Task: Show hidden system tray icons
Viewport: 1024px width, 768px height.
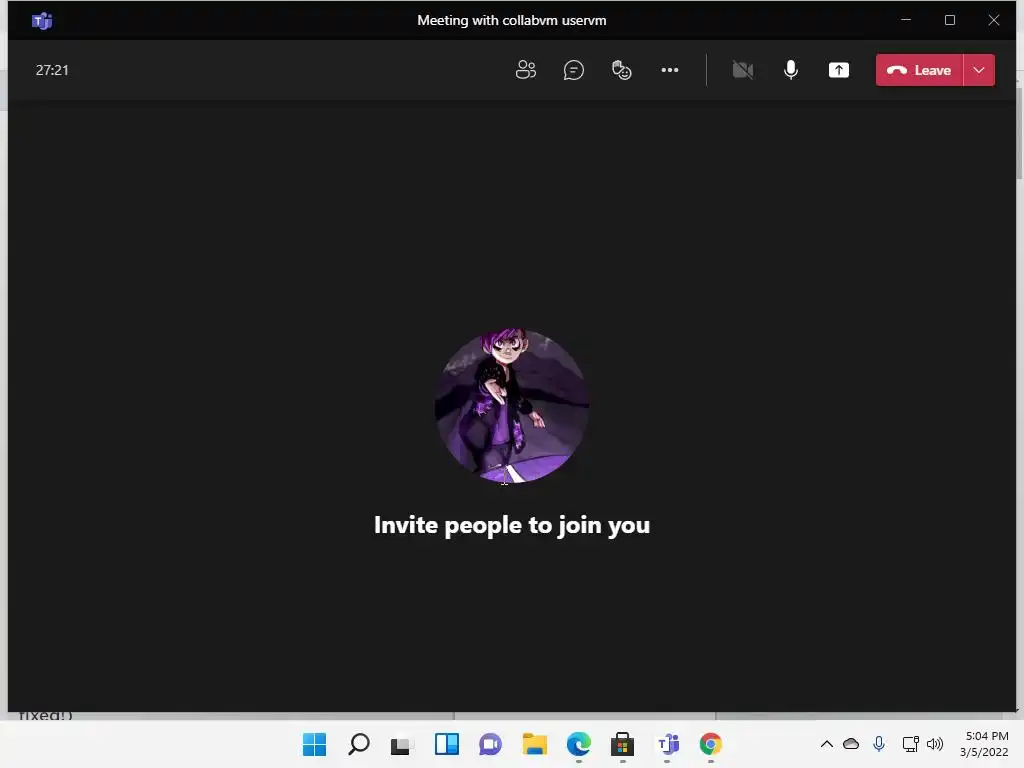Action: pyautogui.click(x=827, y=744)
